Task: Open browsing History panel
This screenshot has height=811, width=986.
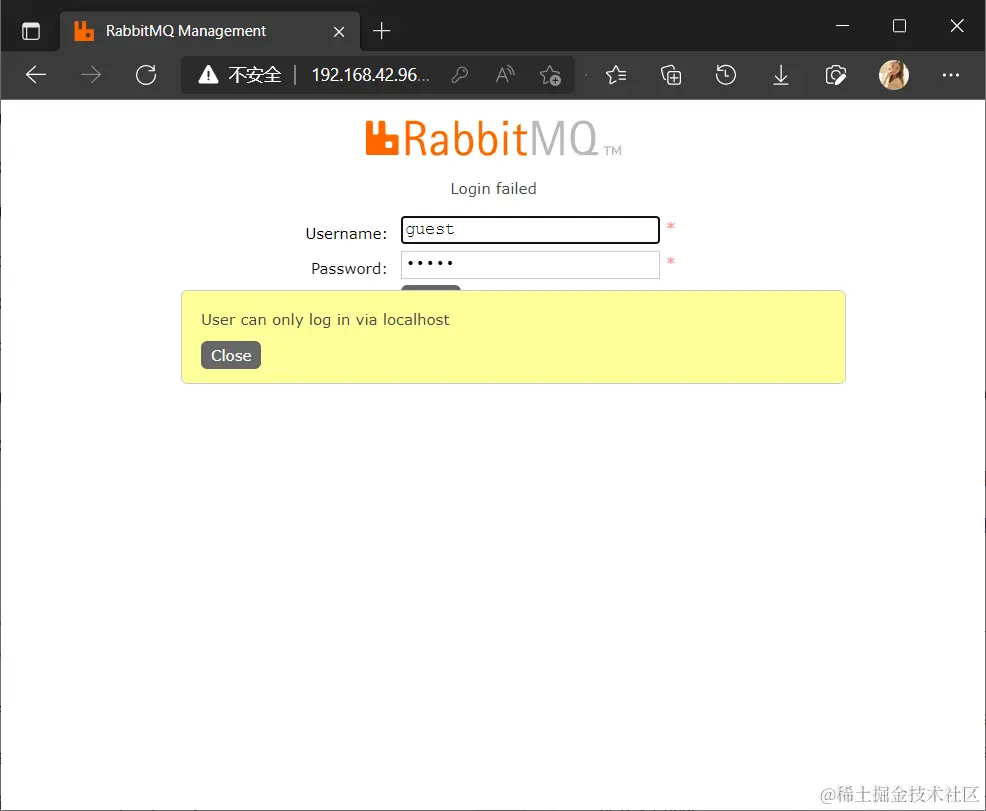Action: tap(726, 75)
